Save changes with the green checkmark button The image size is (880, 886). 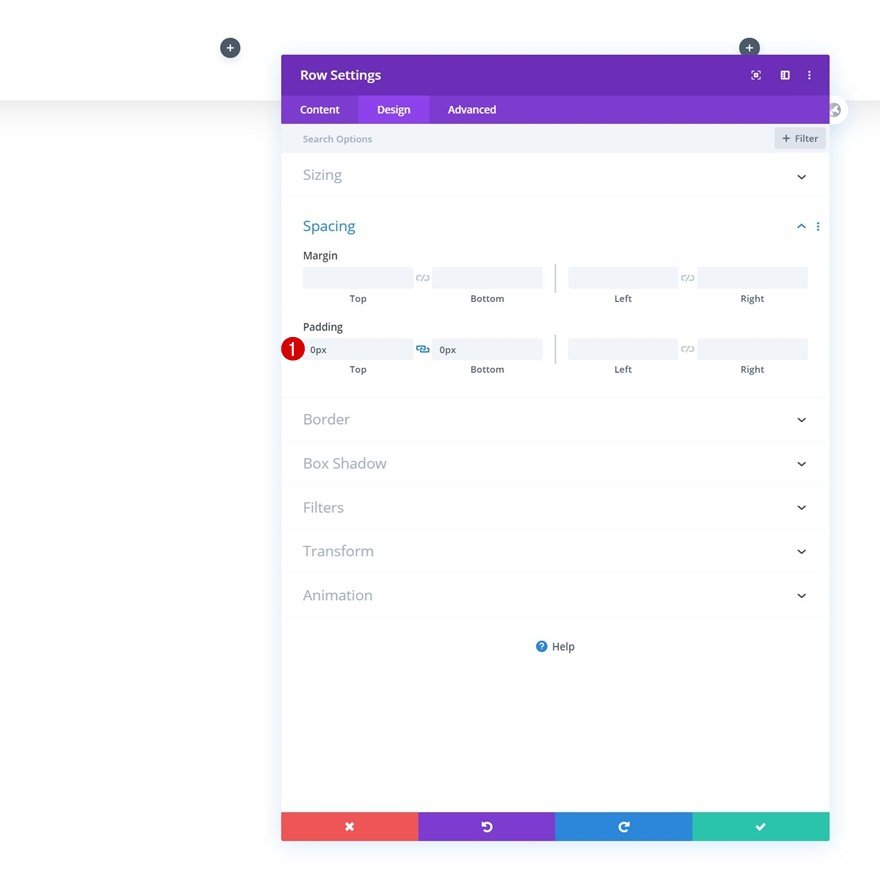(x=761, y=827)
